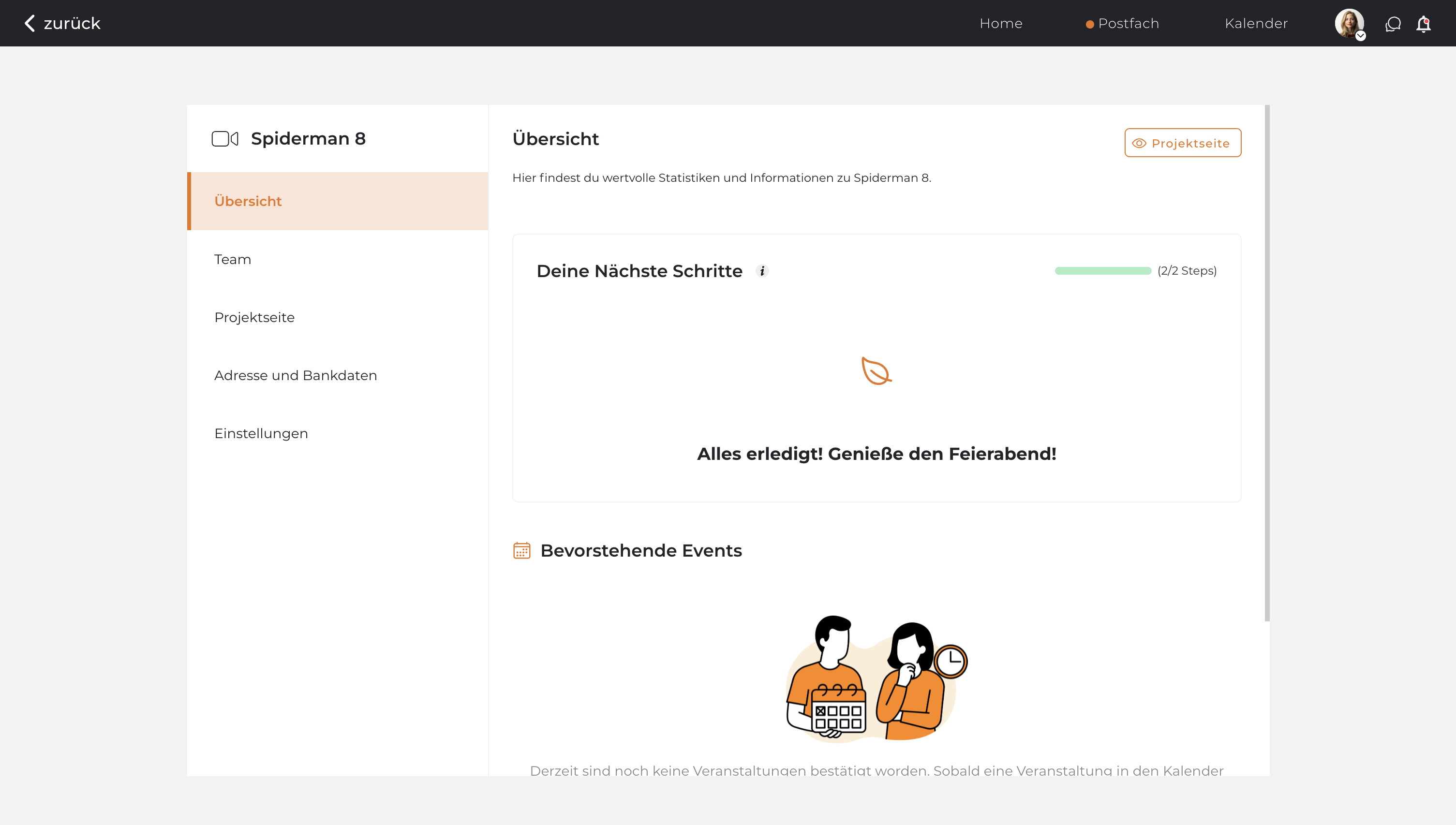Click the vertical scrollbar of the panel

coord(1267,363)
